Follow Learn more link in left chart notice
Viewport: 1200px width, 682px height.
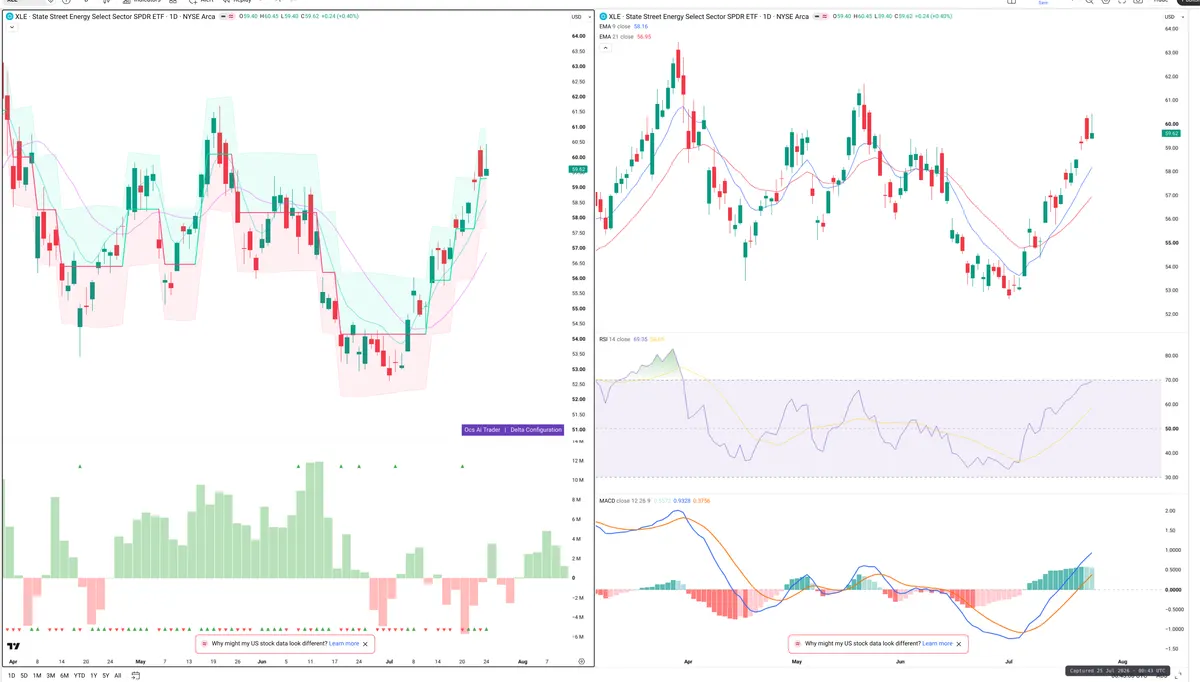tap(344, 644)
